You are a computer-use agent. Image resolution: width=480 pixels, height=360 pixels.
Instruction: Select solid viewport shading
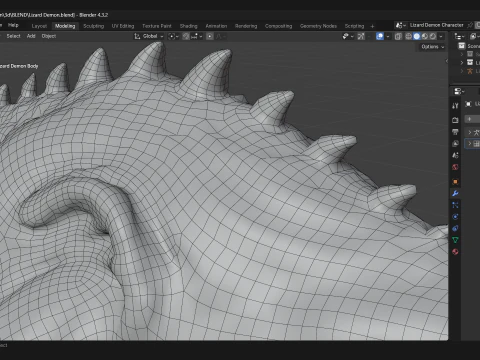click(416, 36)
